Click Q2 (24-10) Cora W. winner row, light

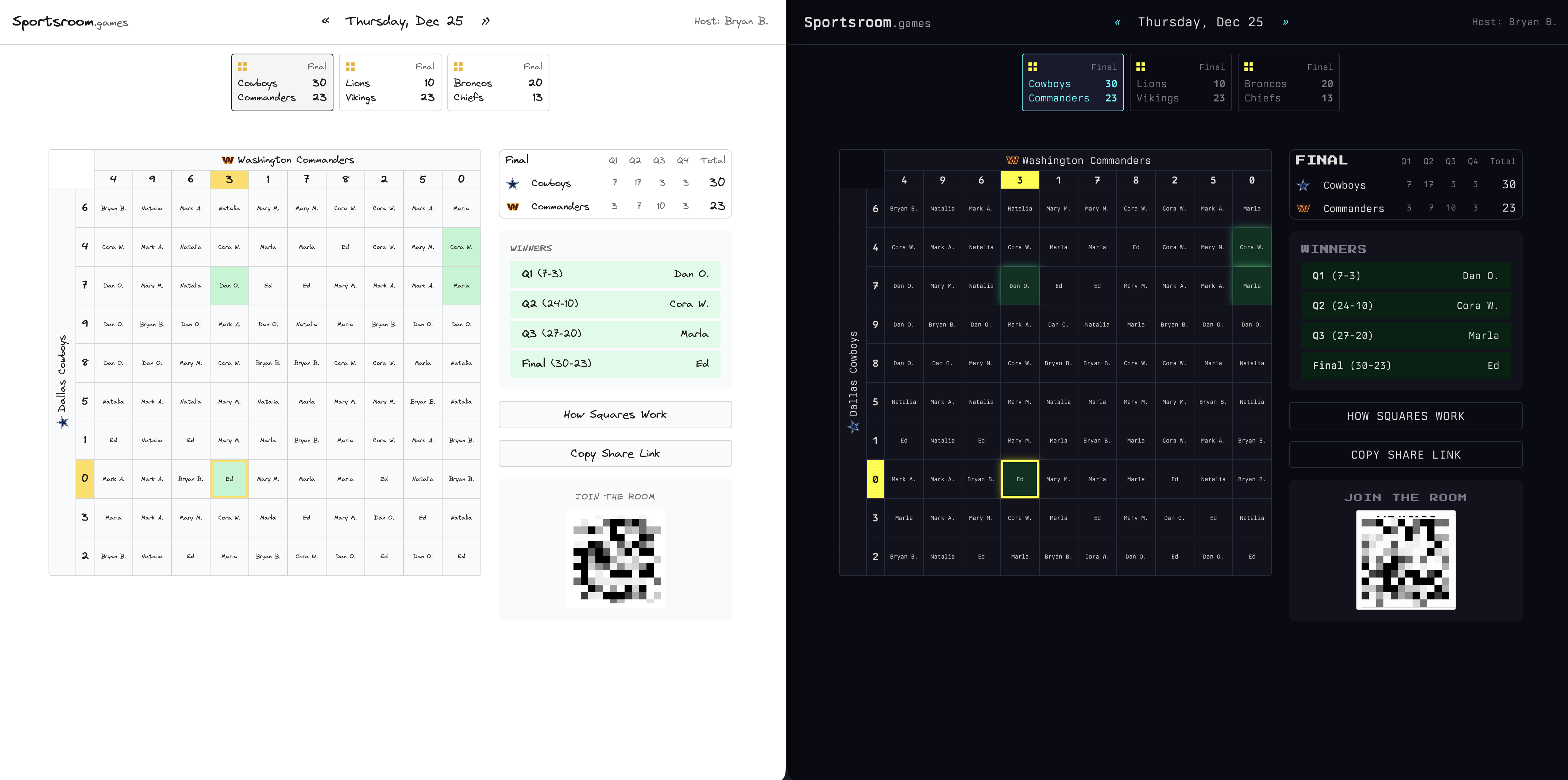coord(615,304)
